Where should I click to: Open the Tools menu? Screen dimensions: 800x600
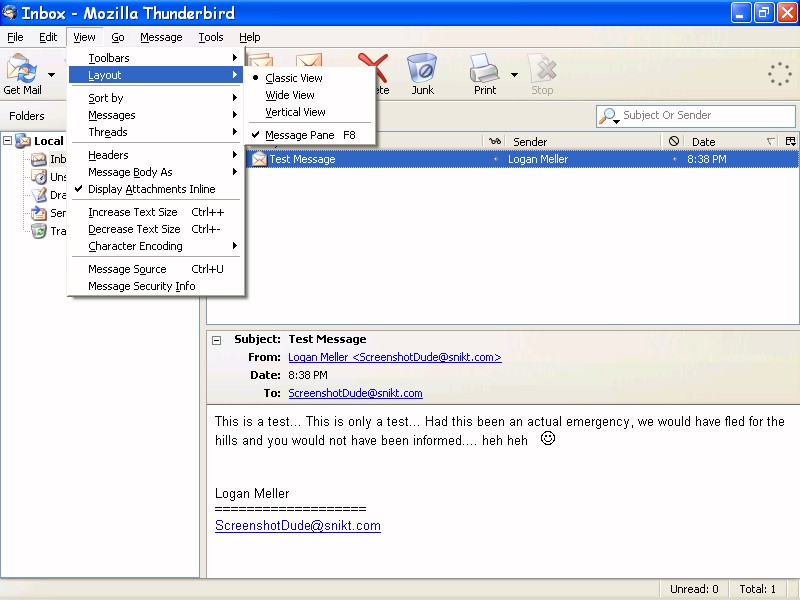[211, 37]
